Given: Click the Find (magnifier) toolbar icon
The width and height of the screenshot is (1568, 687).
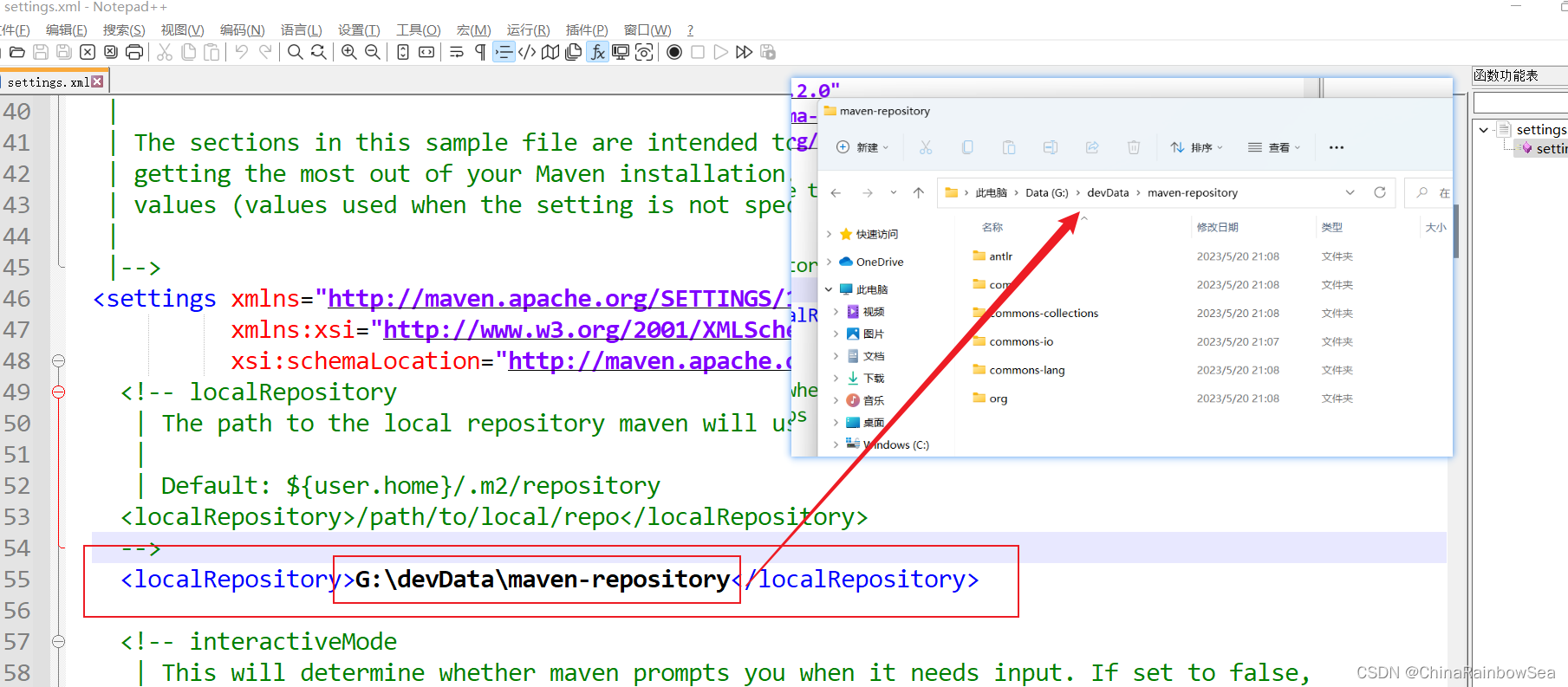Looking at the screenshot, I should [295, 52].
